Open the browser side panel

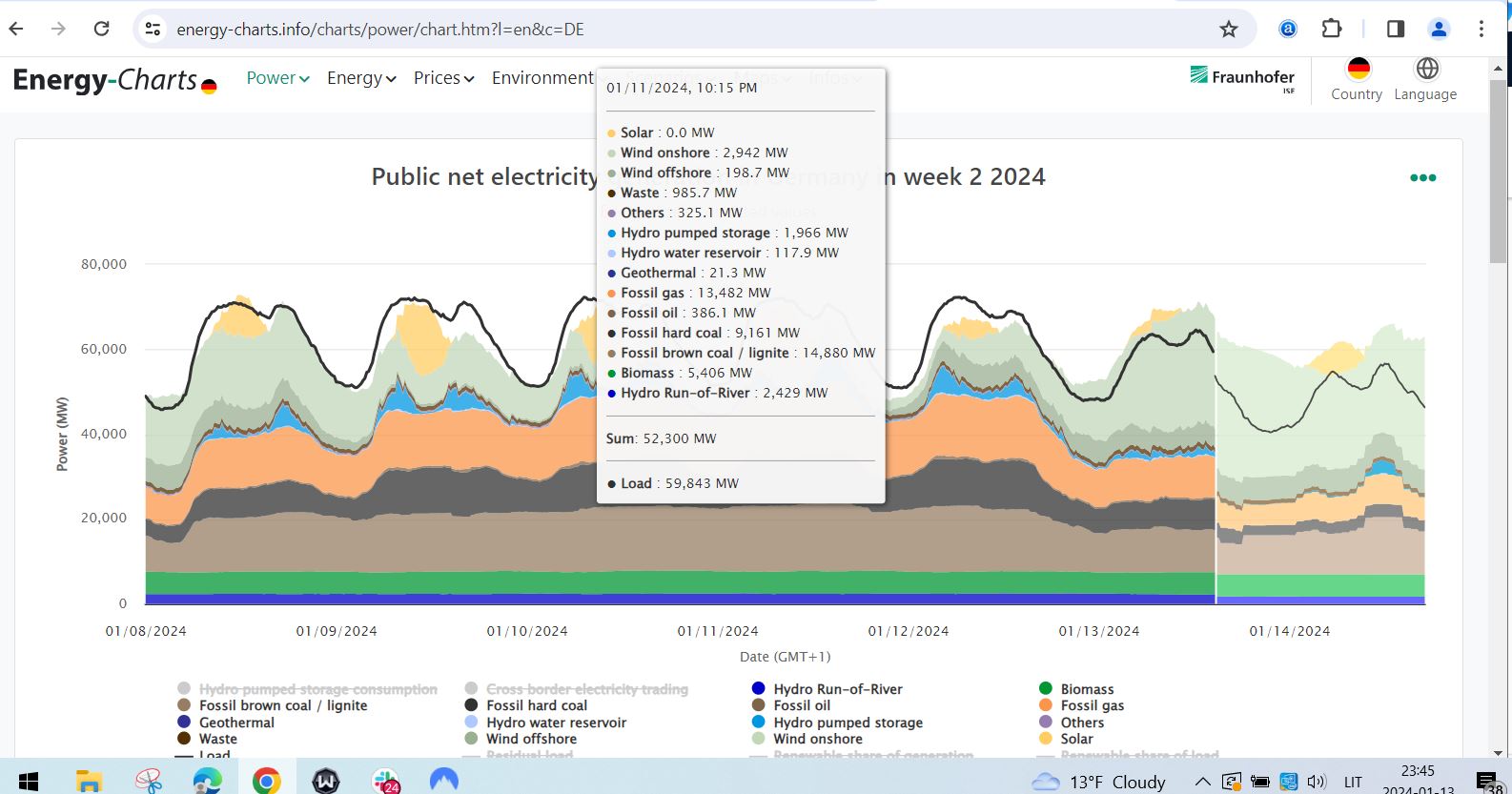pos(1396,29)
